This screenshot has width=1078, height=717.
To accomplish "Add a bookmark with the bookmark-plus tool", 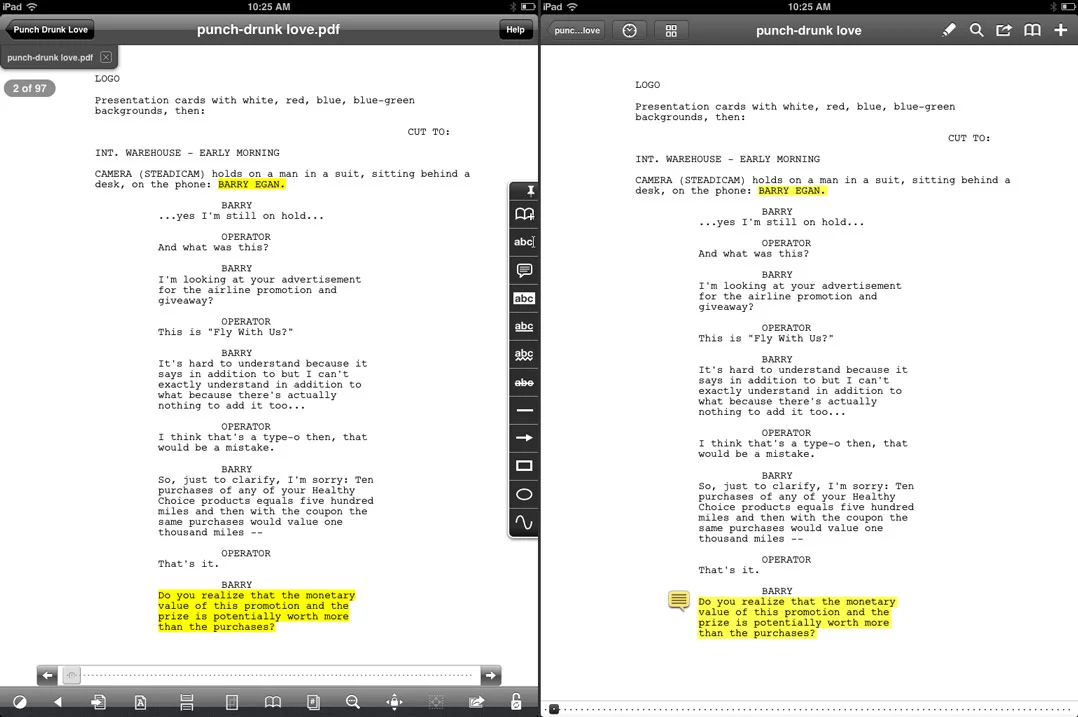I will point(524,214).
